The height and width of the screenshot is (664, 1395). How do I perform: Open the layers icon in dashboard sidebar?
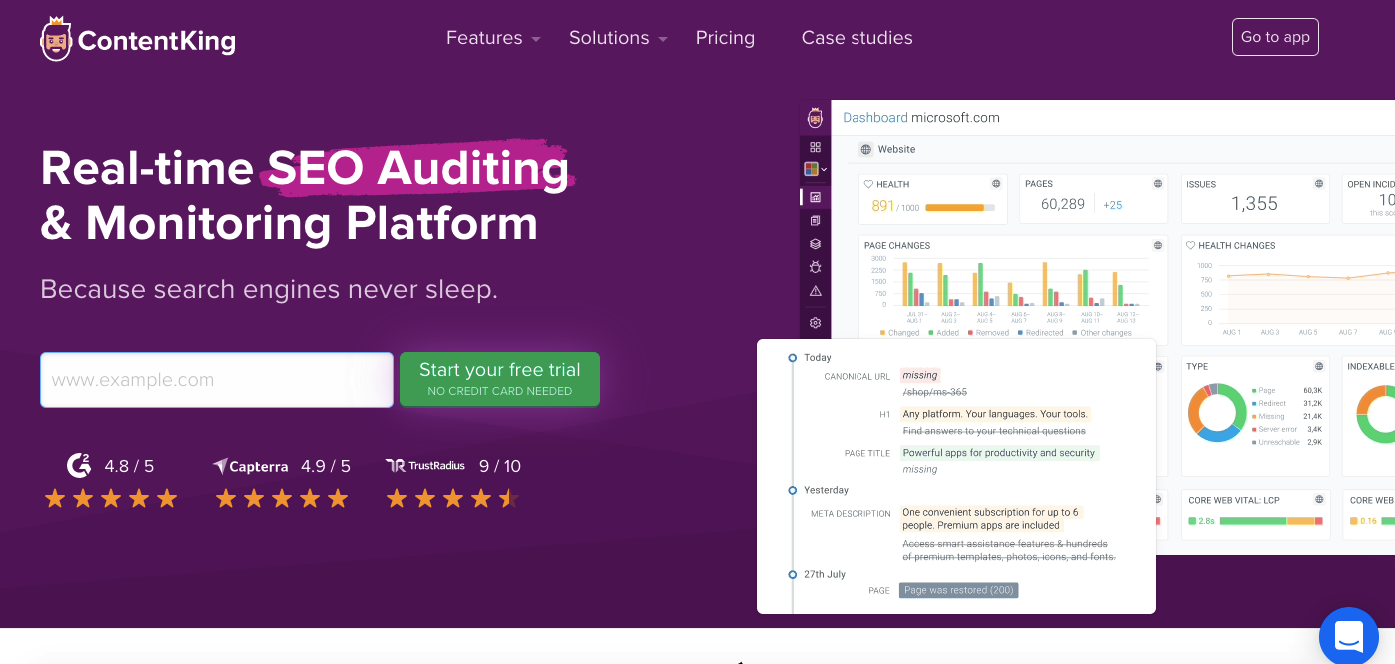pos(815,244)
